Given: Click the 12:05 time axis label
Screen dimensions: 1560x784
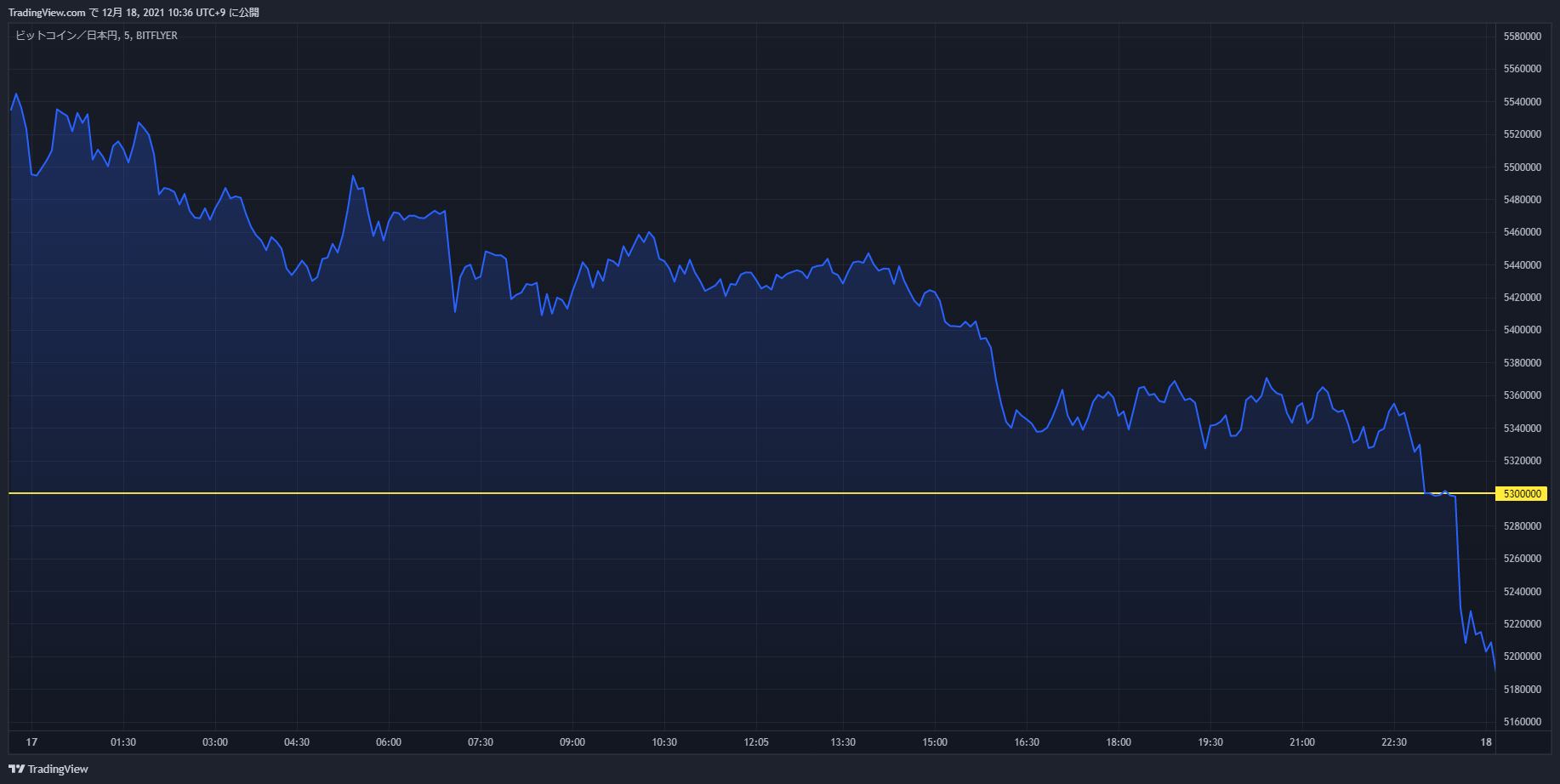Looking at the screenshot, I should pyautogui.click(x=756, y=742).
